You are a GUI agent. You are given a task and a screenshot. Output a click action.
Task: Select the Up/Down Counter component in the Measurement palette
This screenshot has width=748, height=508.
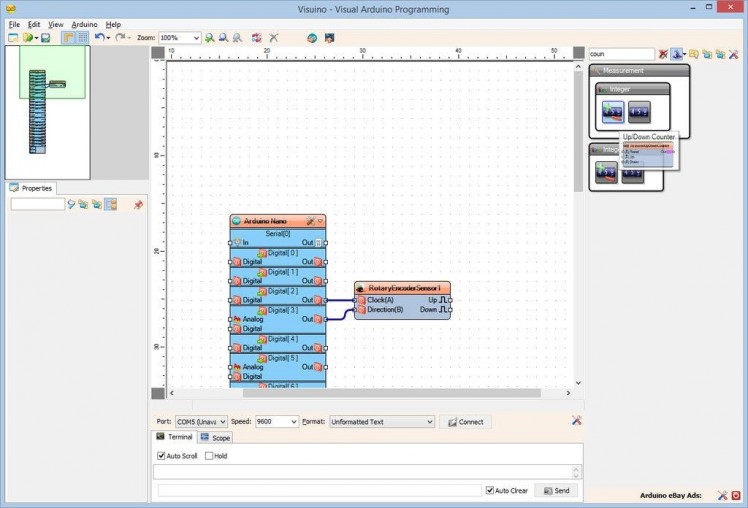612,113
